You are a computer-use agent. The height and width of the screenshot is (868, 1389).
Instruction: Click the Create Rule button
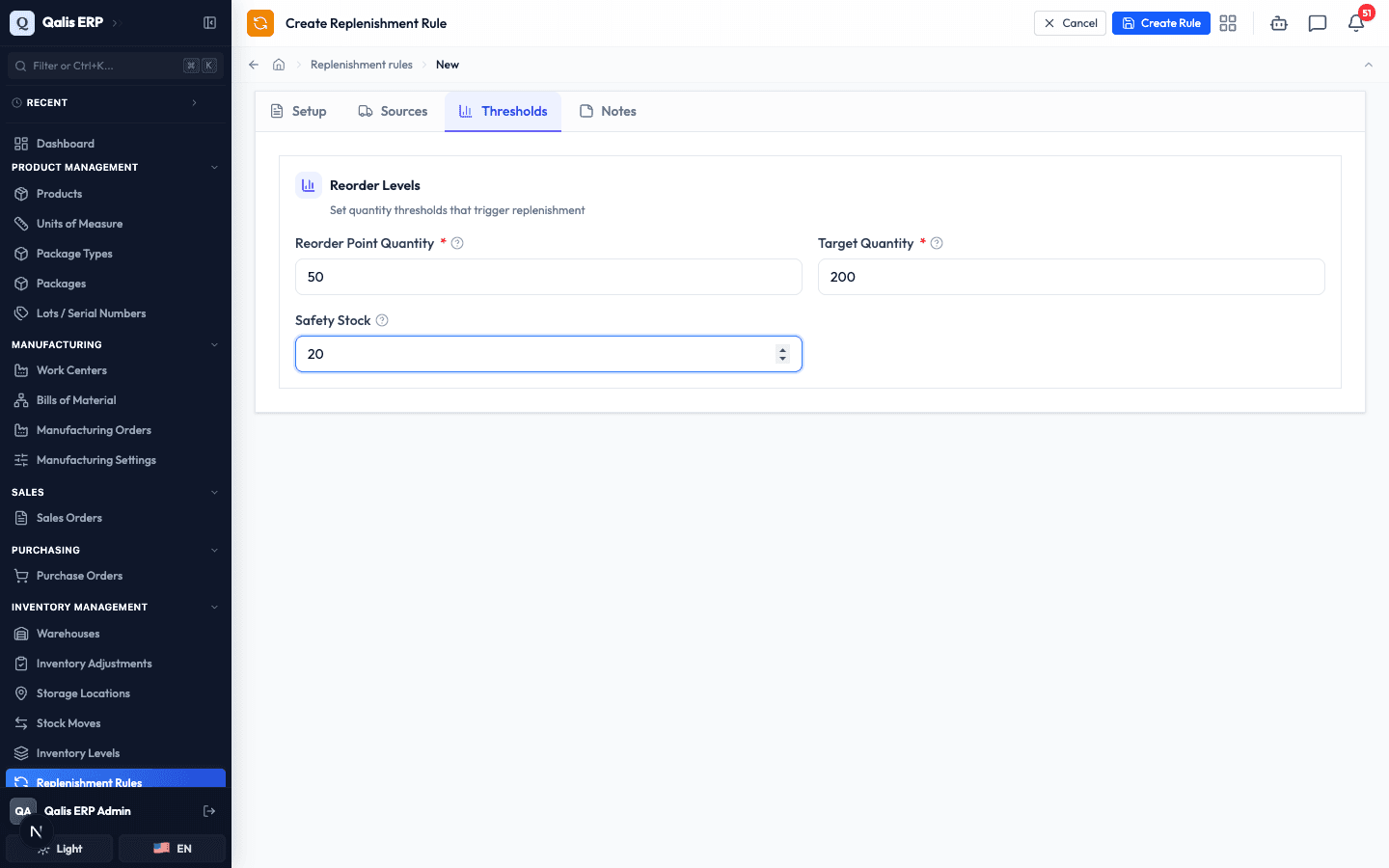click(x=1161, y=23)
